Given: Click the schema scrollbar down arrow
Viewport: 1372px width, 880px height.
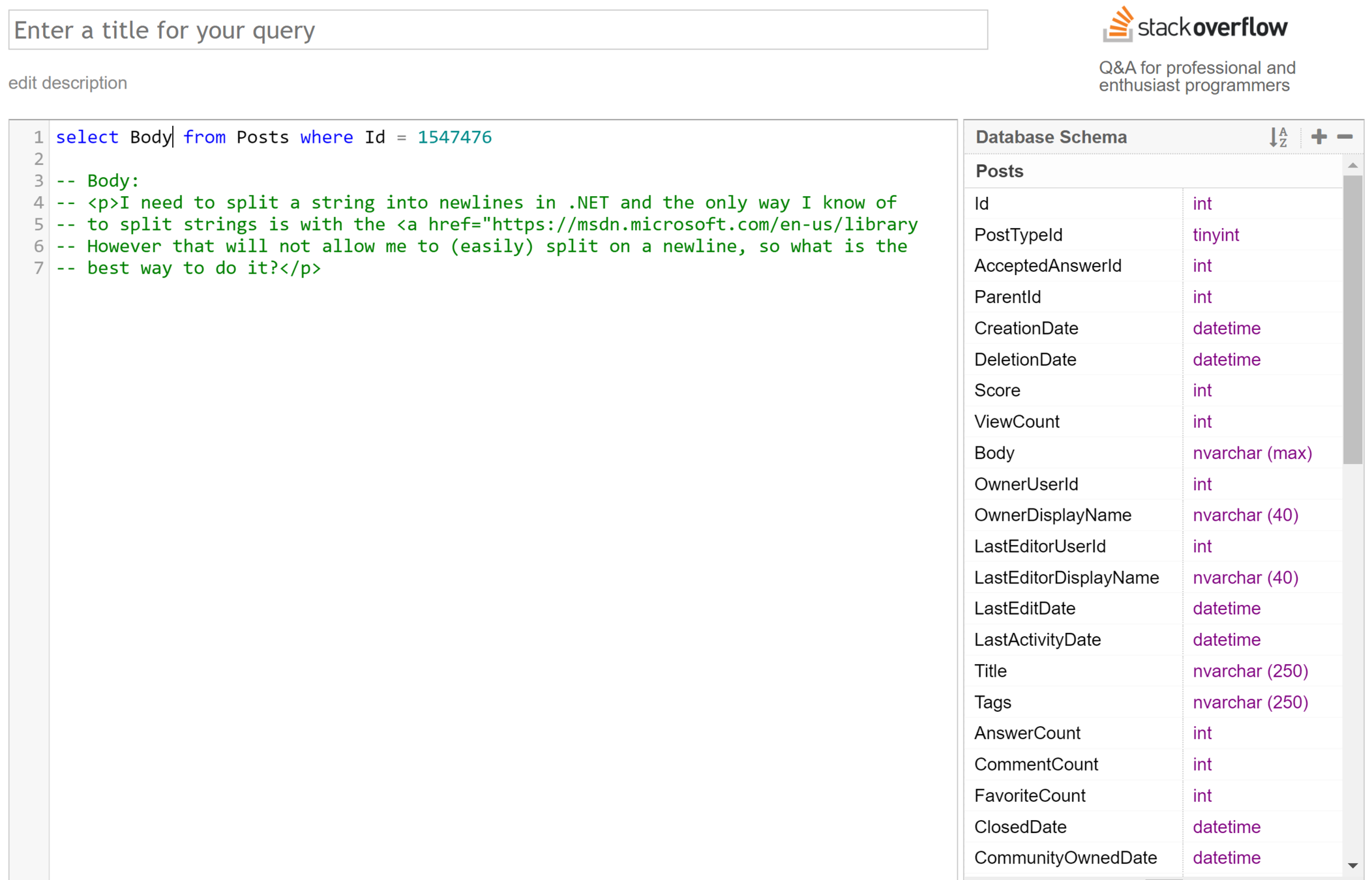Looking at the screenshot, I should [1353, 866].
